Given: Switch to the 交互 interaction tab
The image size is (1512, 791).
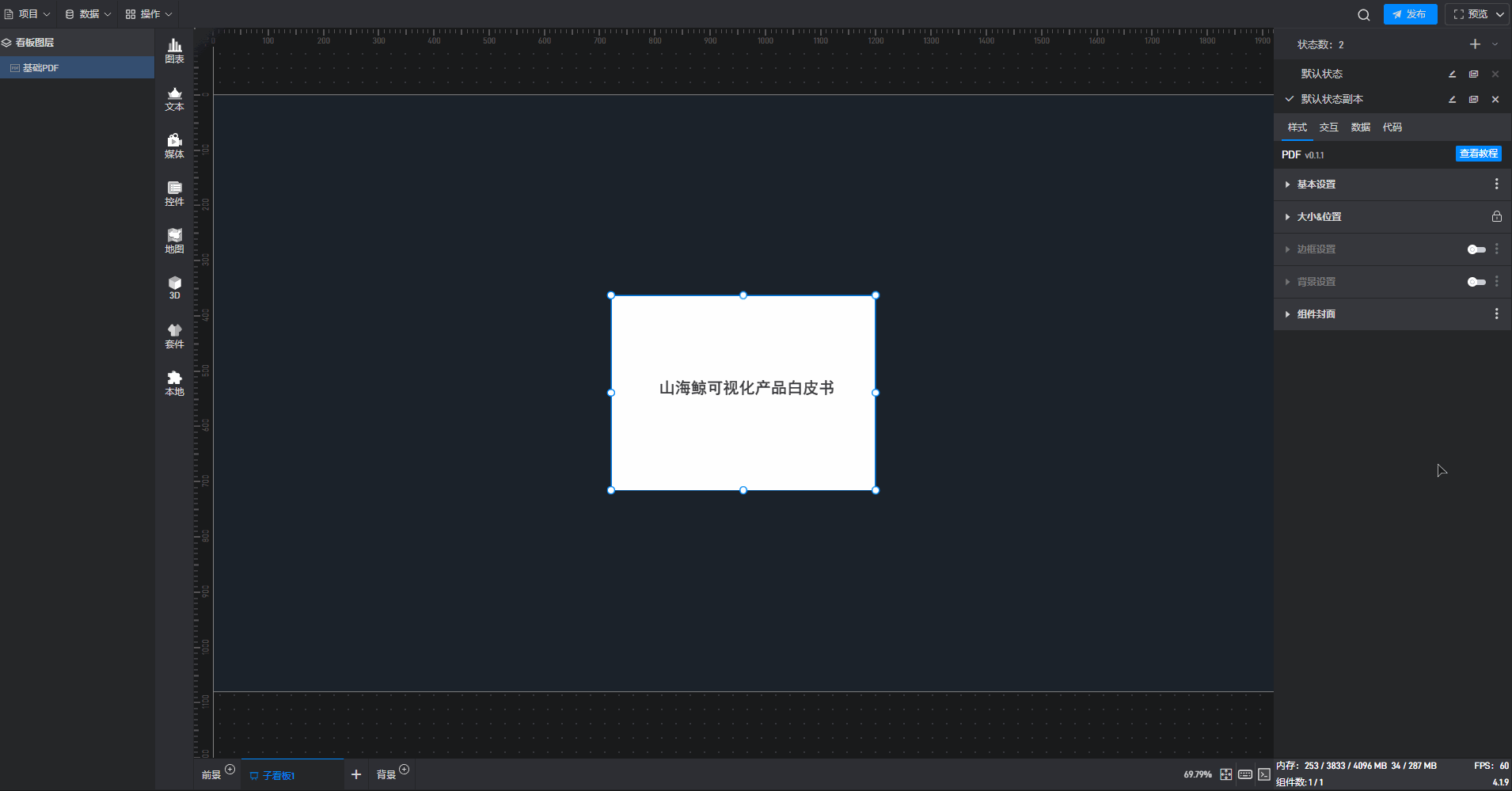Looking at the screenshot, I should tap(1328, 127).
